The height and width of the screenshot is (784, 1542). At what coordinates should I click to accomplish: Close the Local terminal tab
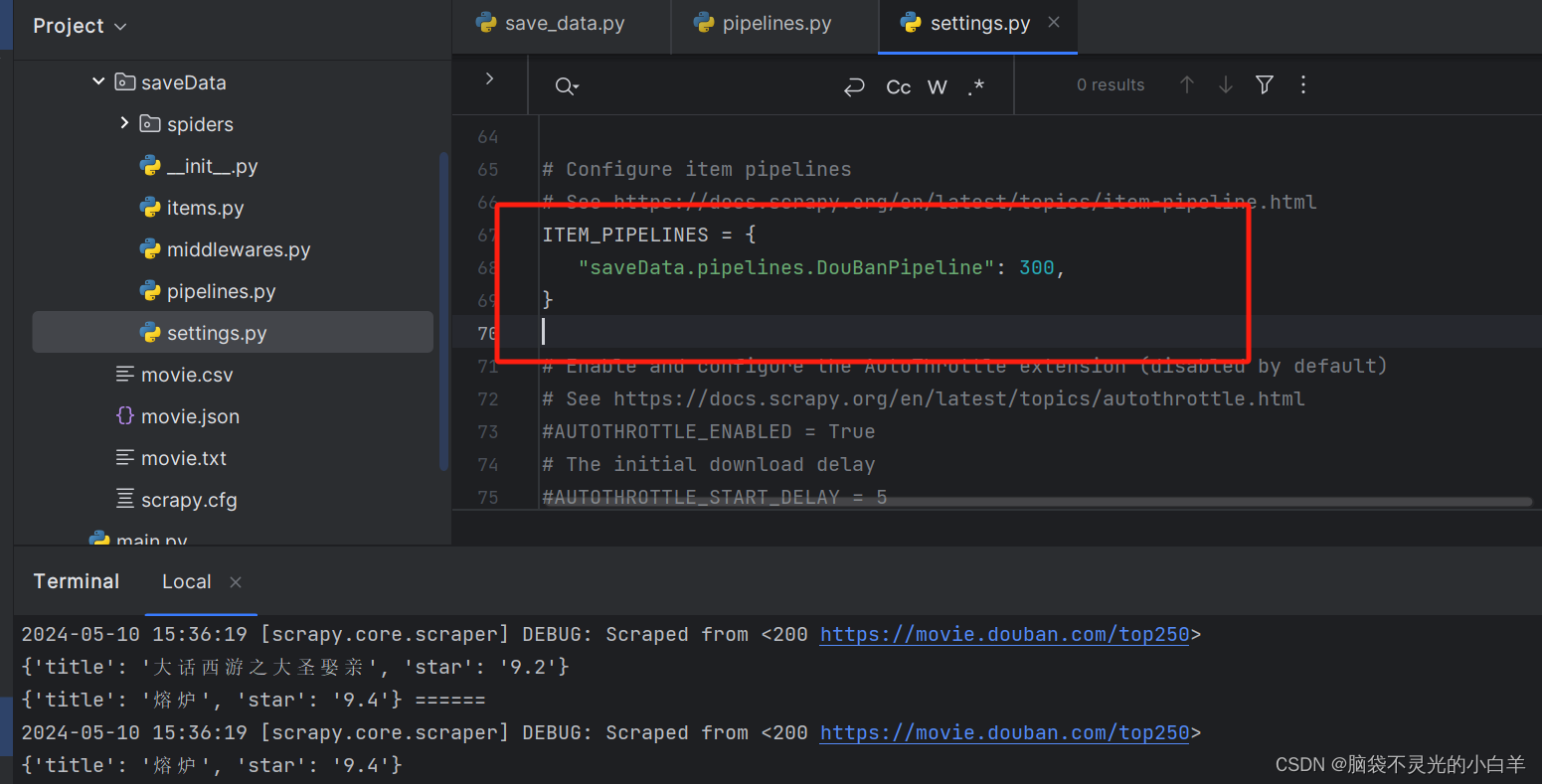pyautogui.click(x=236, y=582)
